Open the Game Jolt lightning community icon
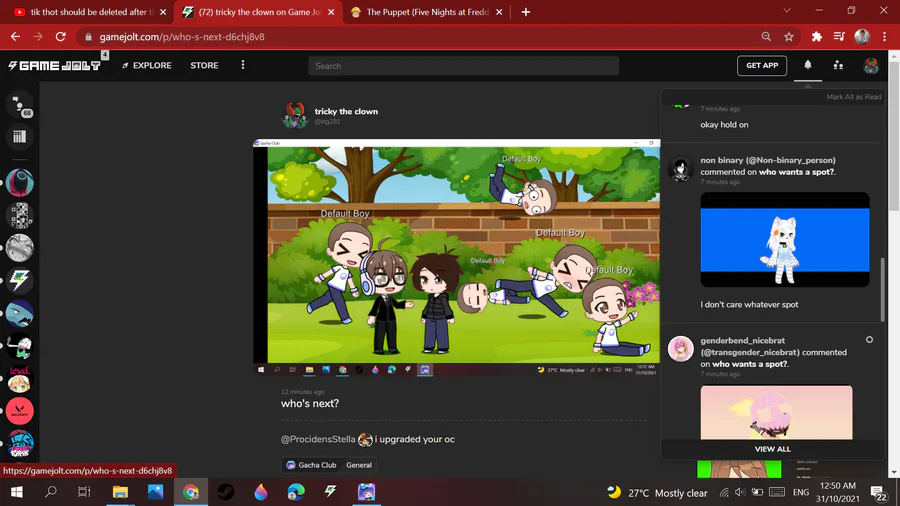The height and width of the screenshot is (506, 900). click(x=20, y=281)
